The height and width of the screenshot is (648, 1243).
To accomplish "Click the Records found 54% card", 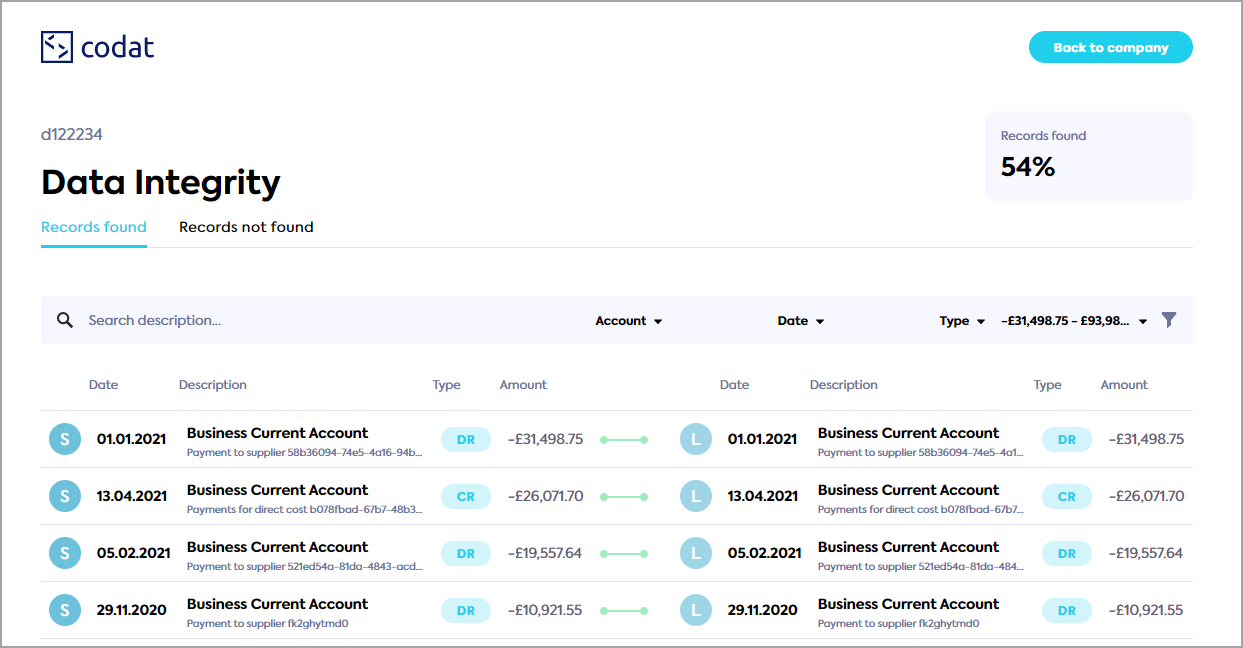I will (1089, 156).
